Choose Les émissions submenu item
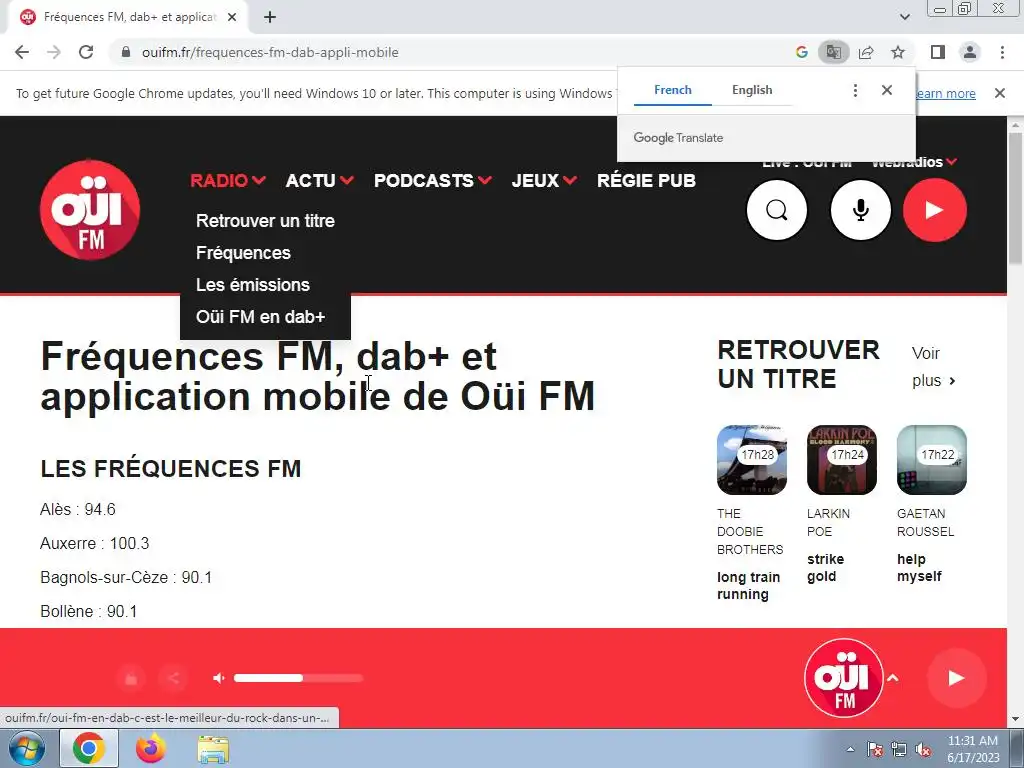 tap(253, 285)
